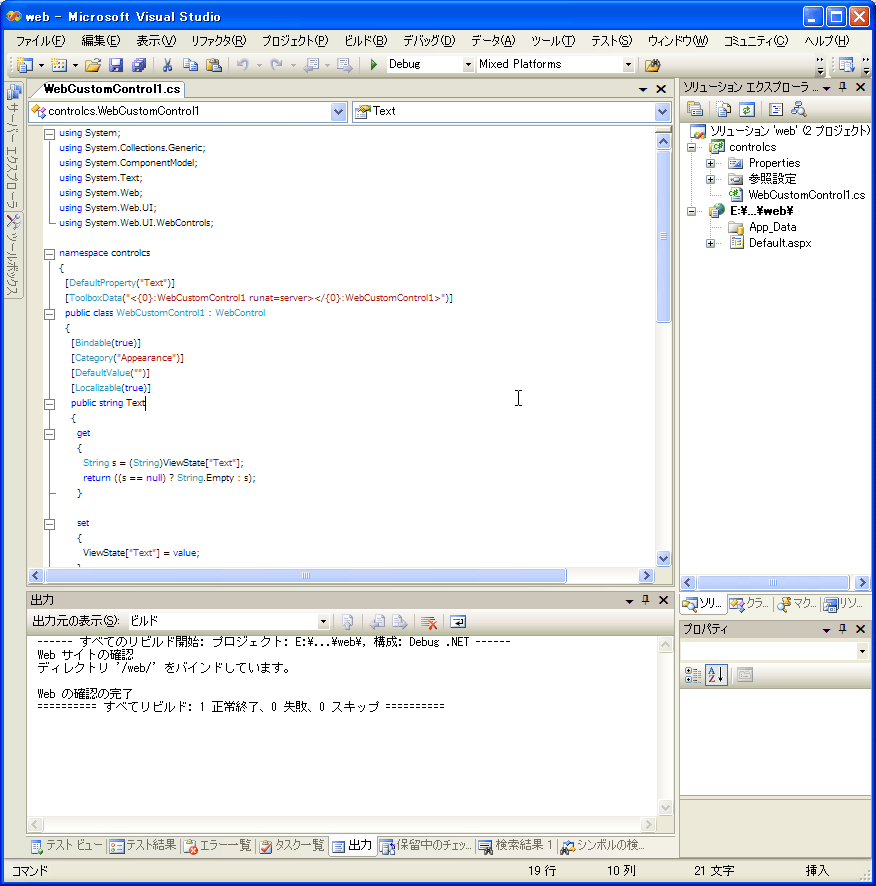Select the App_Data folder
Screen dimensions: 876x886
[772, 227]
